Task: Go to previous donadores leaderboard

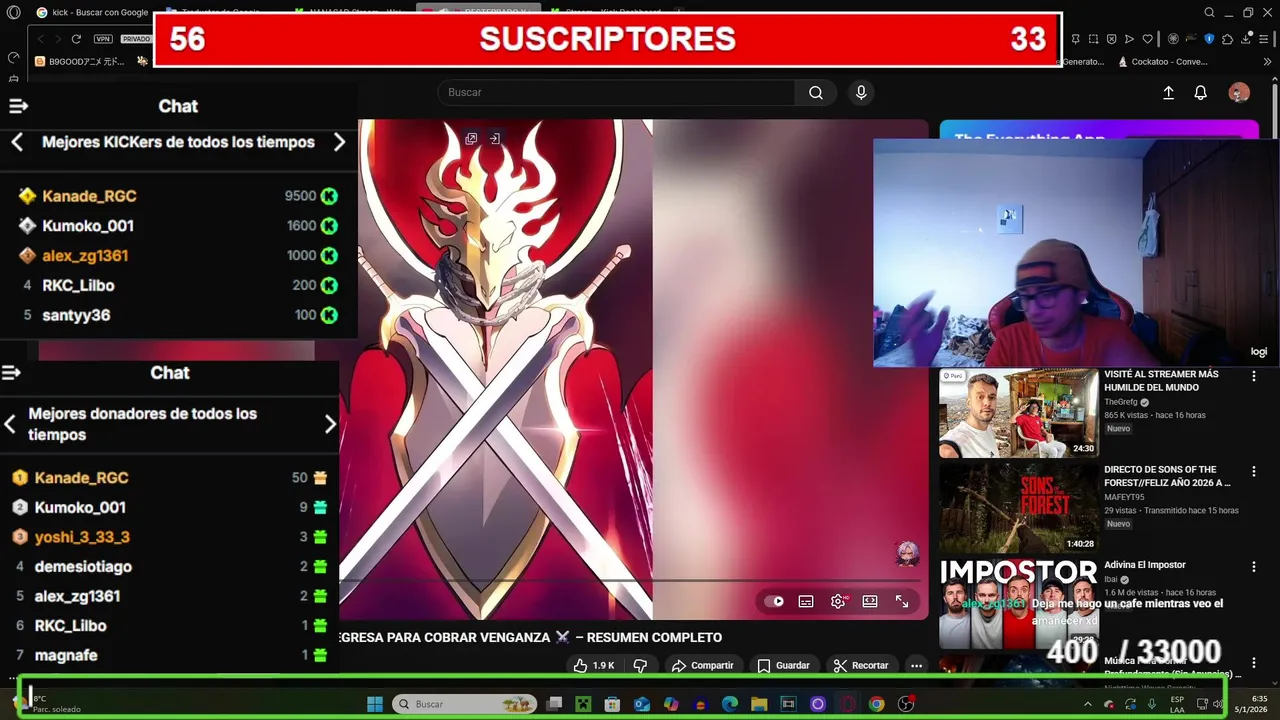Action: point(10,424)
